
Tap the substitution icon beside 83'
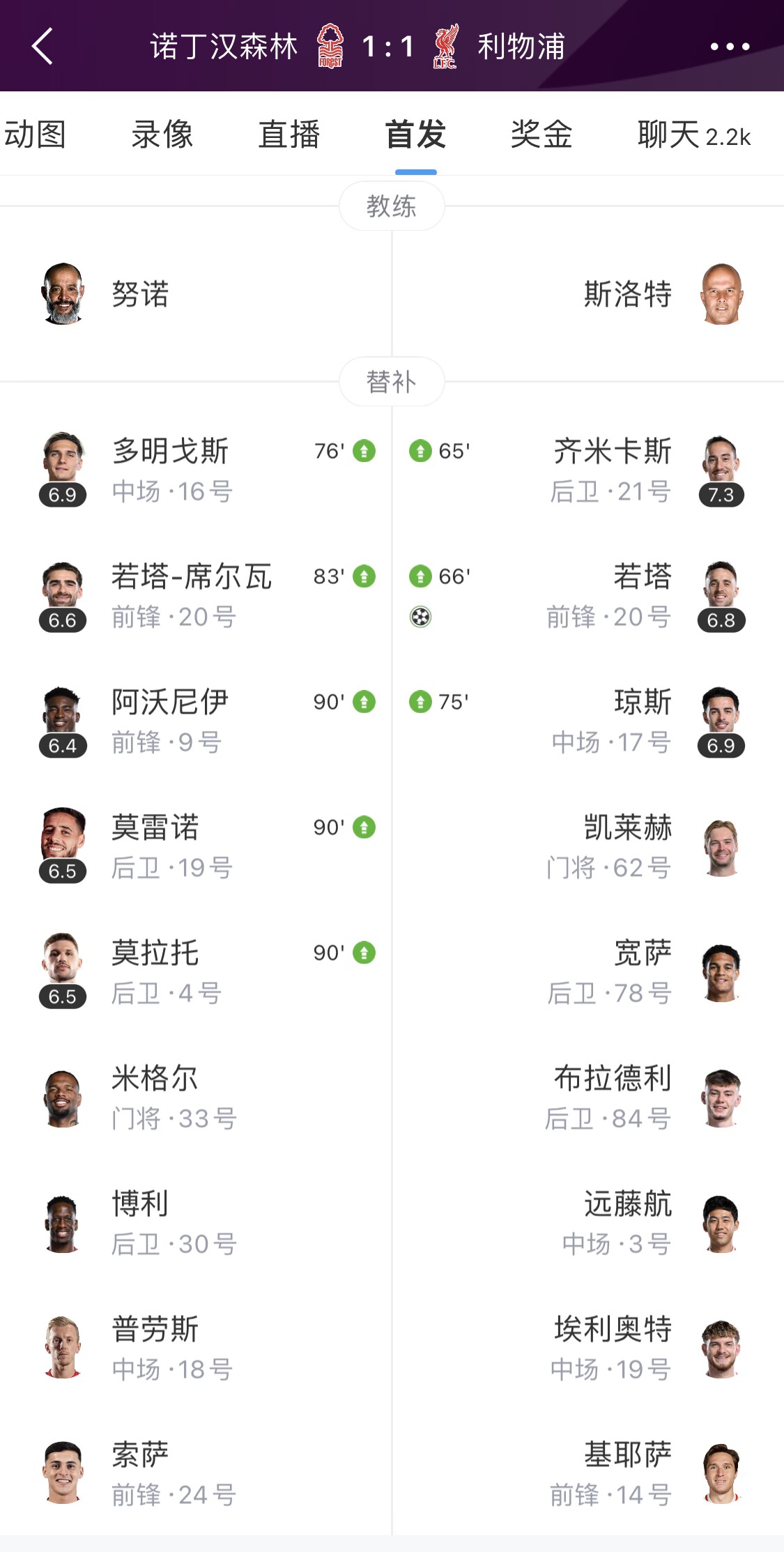pyautogui.click(x=364, y=576)
